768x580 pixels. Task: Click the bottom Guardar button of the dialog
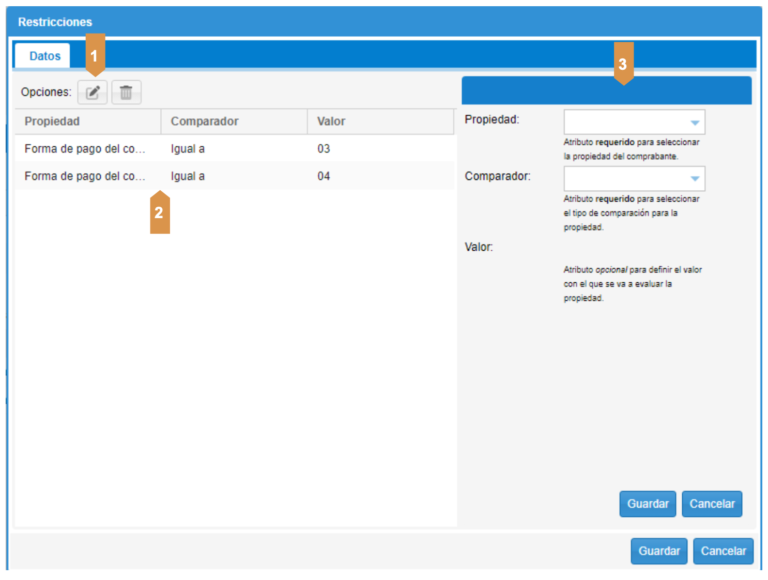[x=660, y=551]
